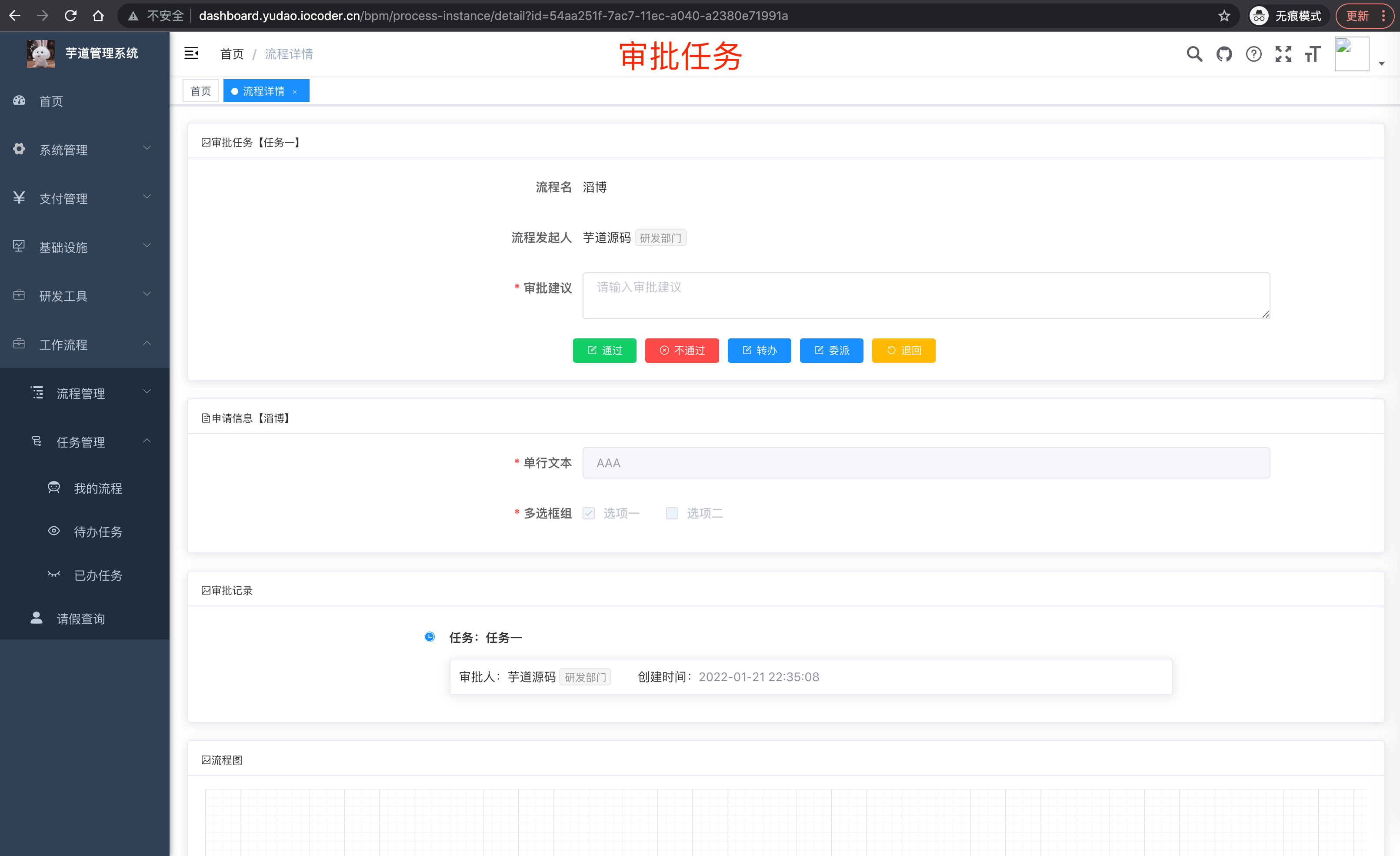Uncheck the 选项一 checkbox
Viewport: 1400px width, 856px height.
coord(588,513)
